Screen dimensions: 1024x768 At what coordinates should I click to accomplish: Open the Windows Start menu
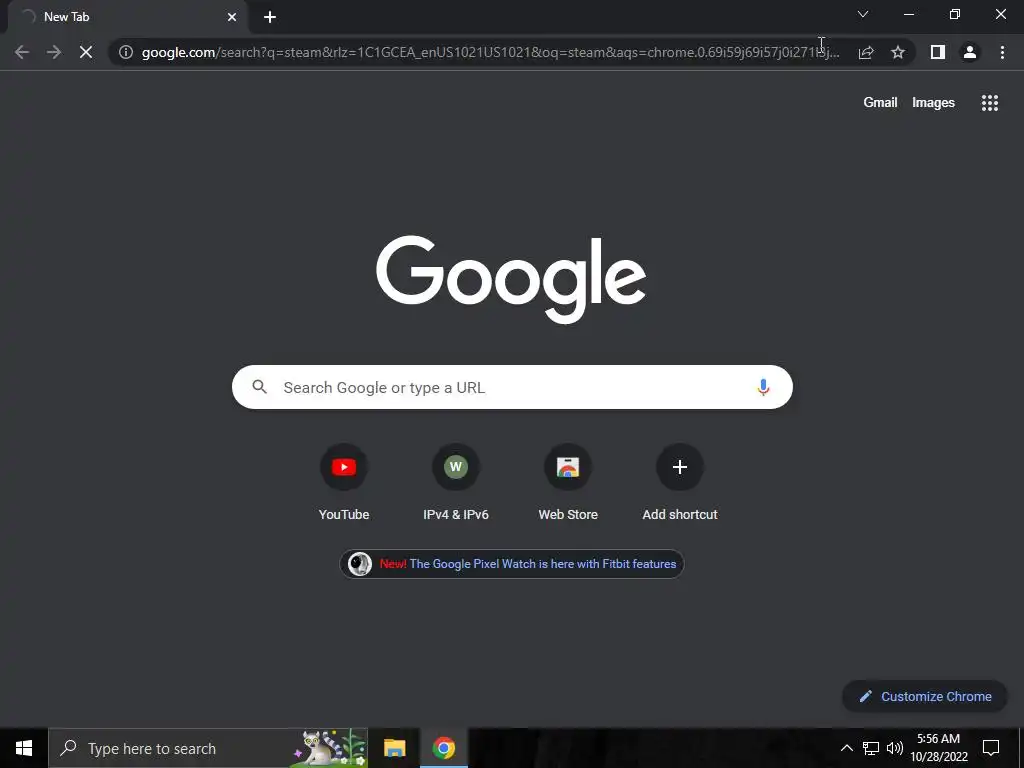pyautogui.click(x=24, y=748)
